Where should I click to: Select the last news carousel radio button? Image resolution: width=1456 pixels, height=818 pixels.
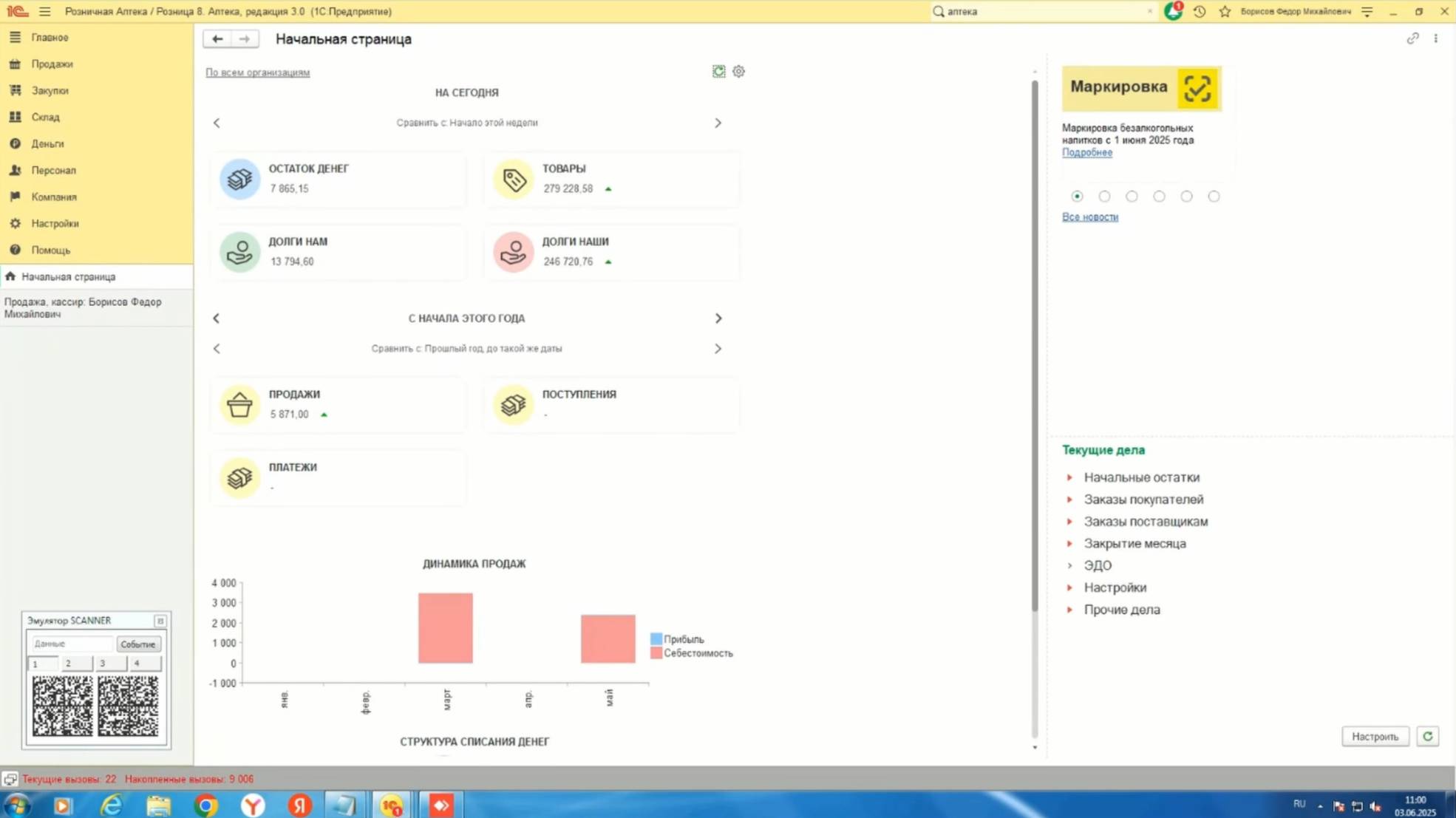pos(1214,197)
